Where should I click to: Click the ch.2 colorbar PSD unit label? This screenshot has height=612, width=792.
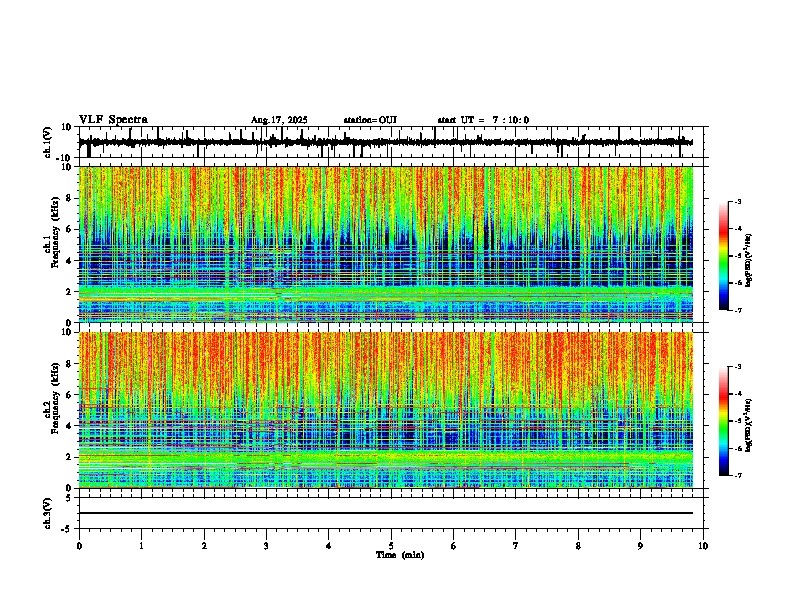point(749,425)
